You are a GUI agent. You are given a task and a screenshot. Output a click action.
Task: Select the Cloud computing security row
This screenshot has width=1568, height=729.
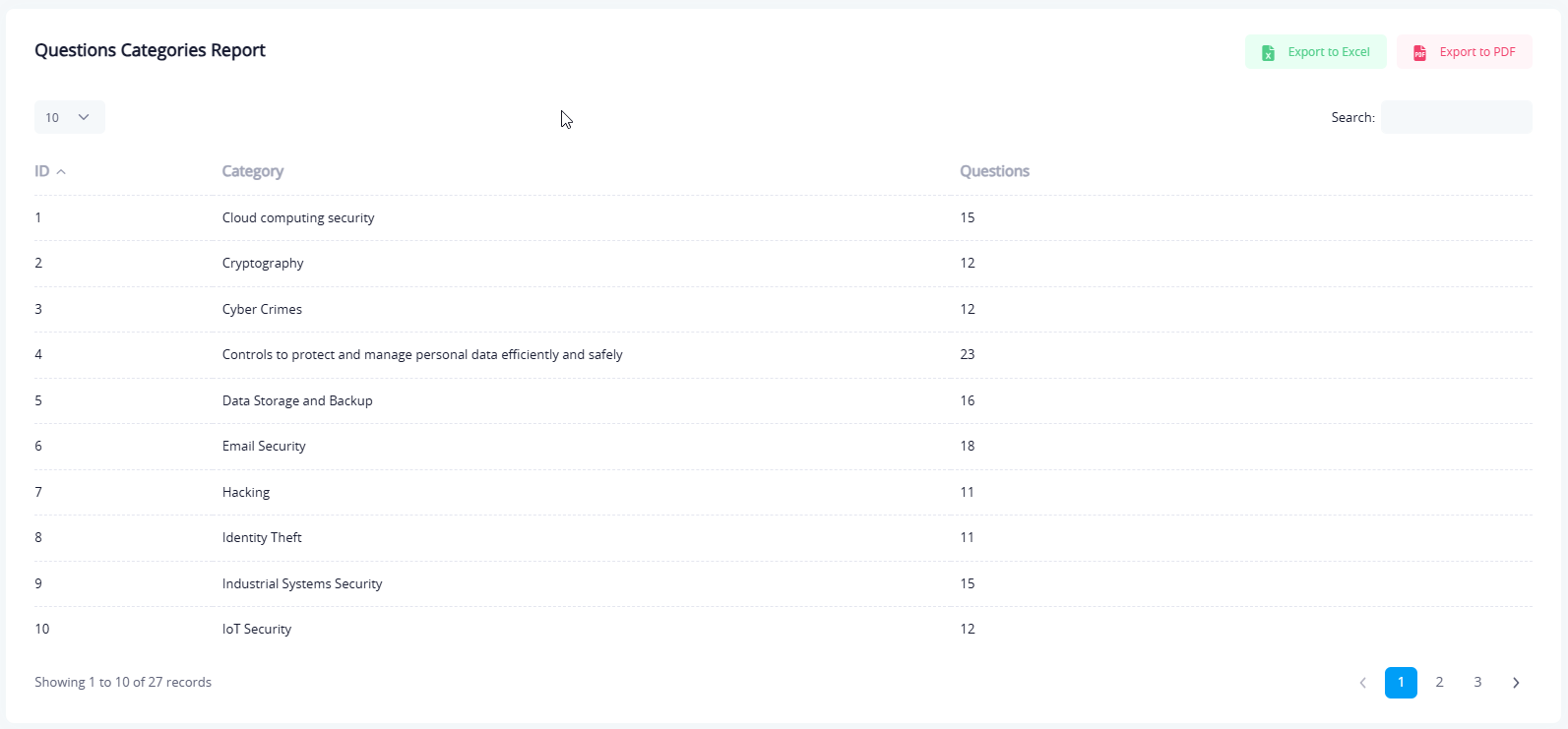(298, 218)
